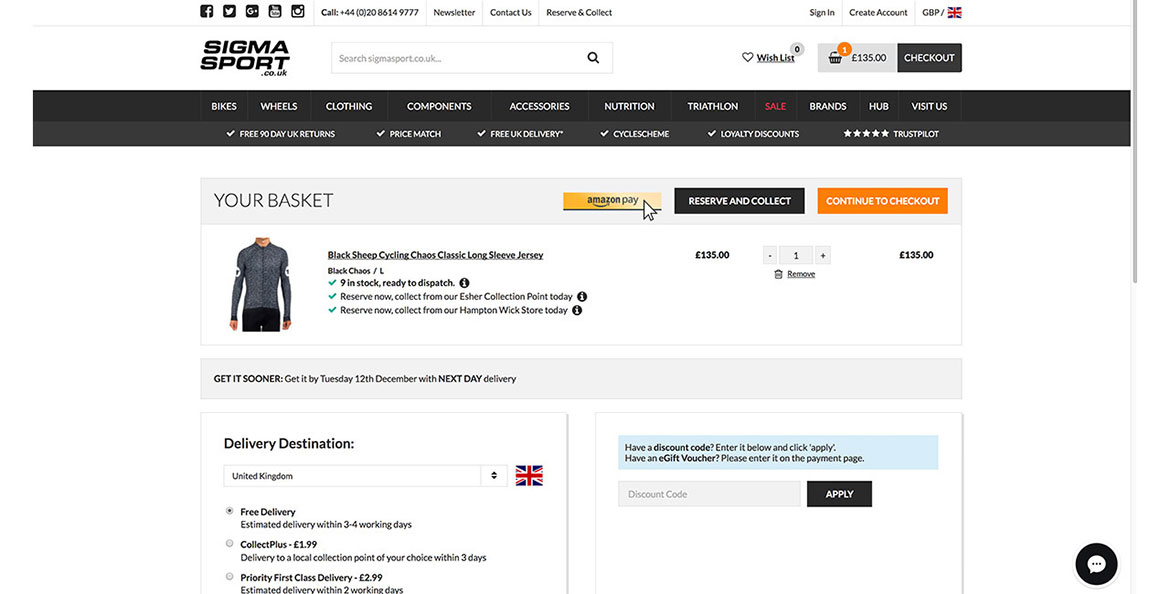Decrease jersey quantity with minus
Image resolution: width=1170 pixels, height=594 pixels.
(770, 255)
